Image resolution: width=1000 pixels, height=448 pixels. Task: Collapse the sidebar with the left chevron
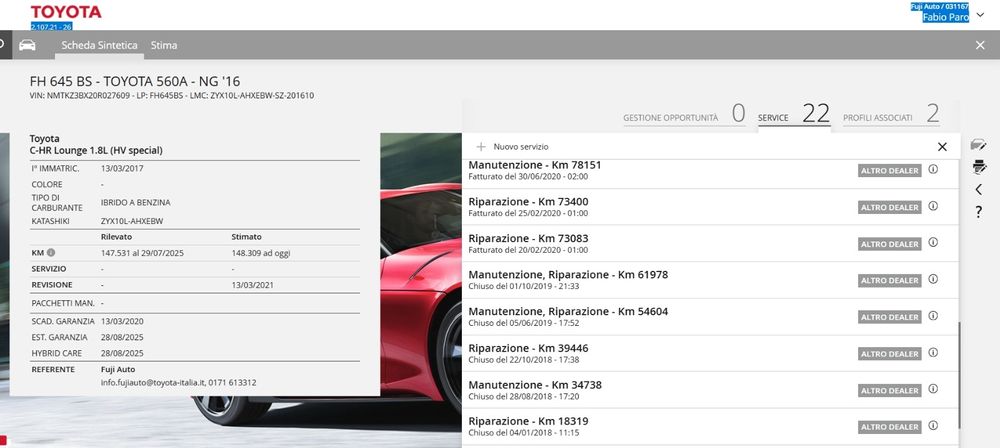coord(978,190)
